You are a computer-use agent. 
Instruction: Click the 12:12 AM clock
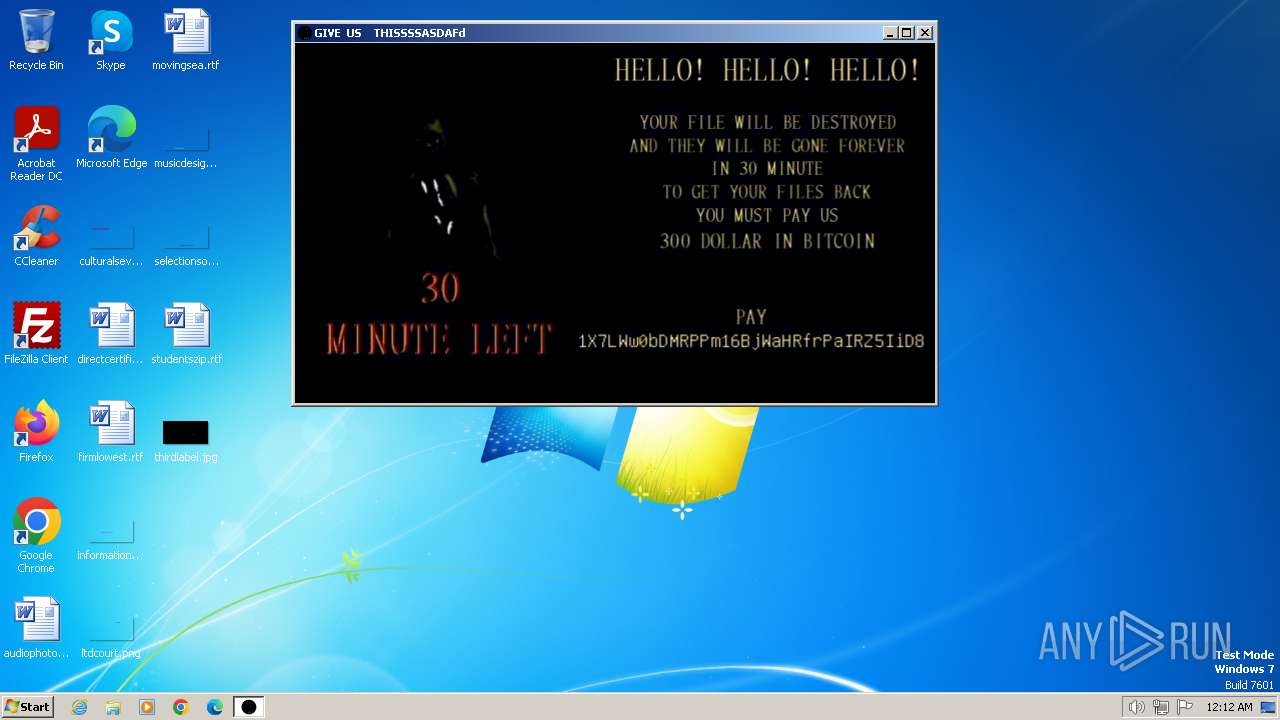(1229, 707)
